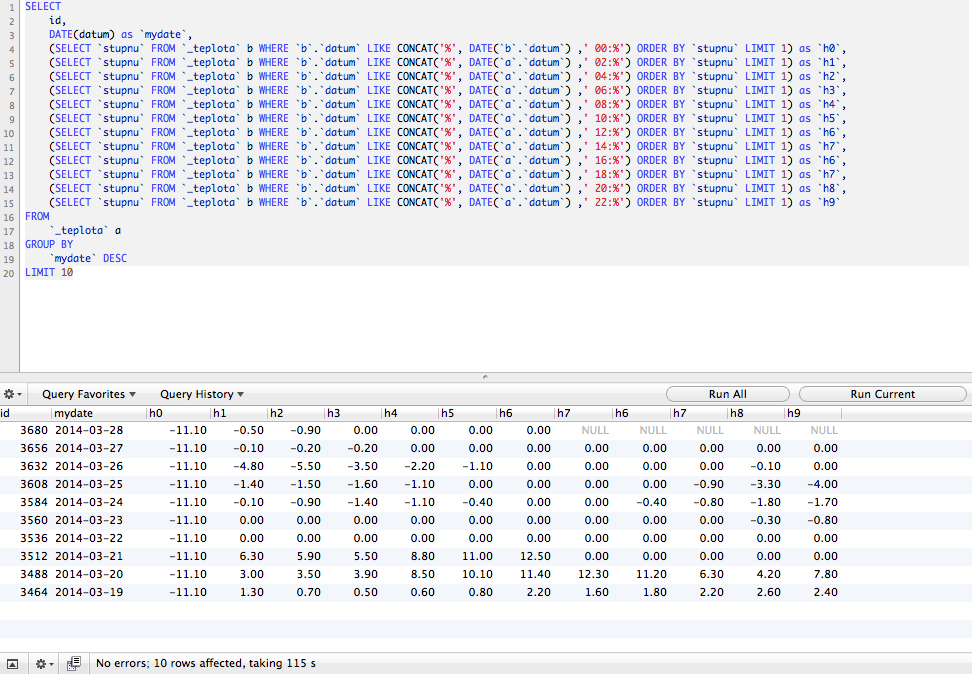972x674 pixels.
Task: Click the id cell 3632
Action: pos(33,466)
